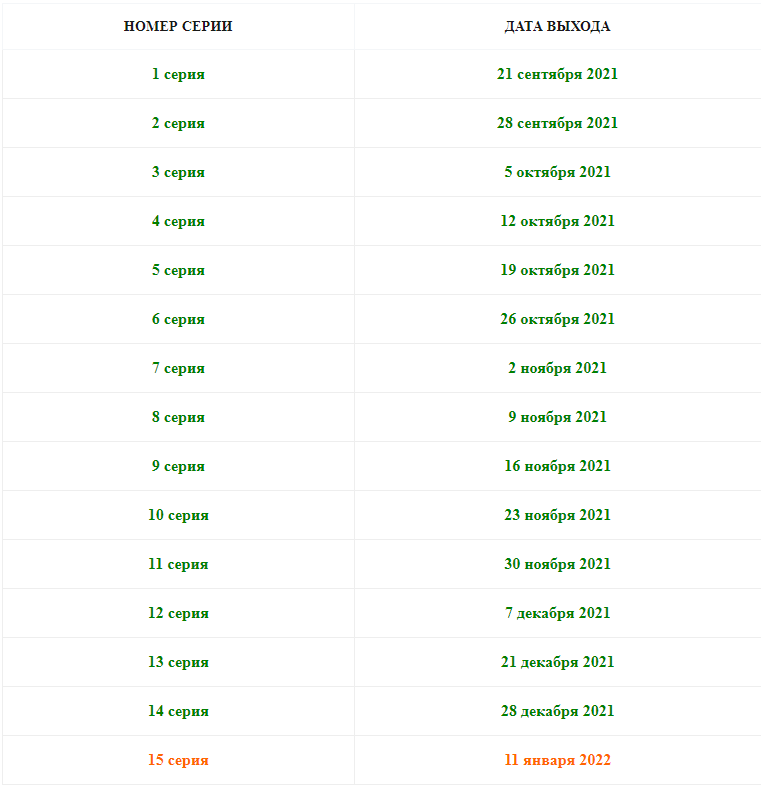Select the "3 серия" row label
761x785 pixels.
click(x=178, y=172)
